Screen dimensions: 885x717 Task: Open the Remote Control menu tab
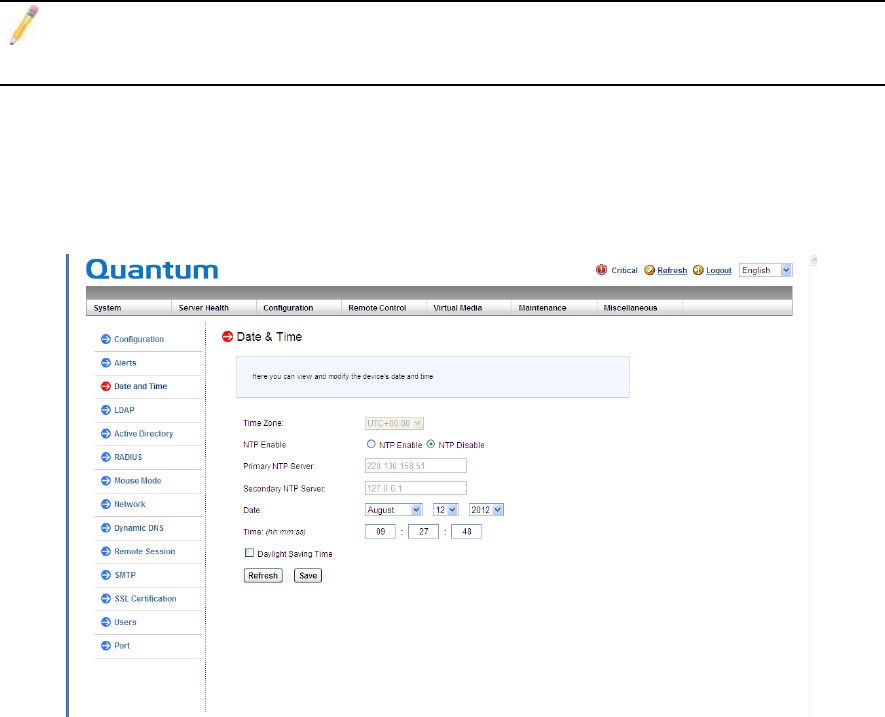384,308
